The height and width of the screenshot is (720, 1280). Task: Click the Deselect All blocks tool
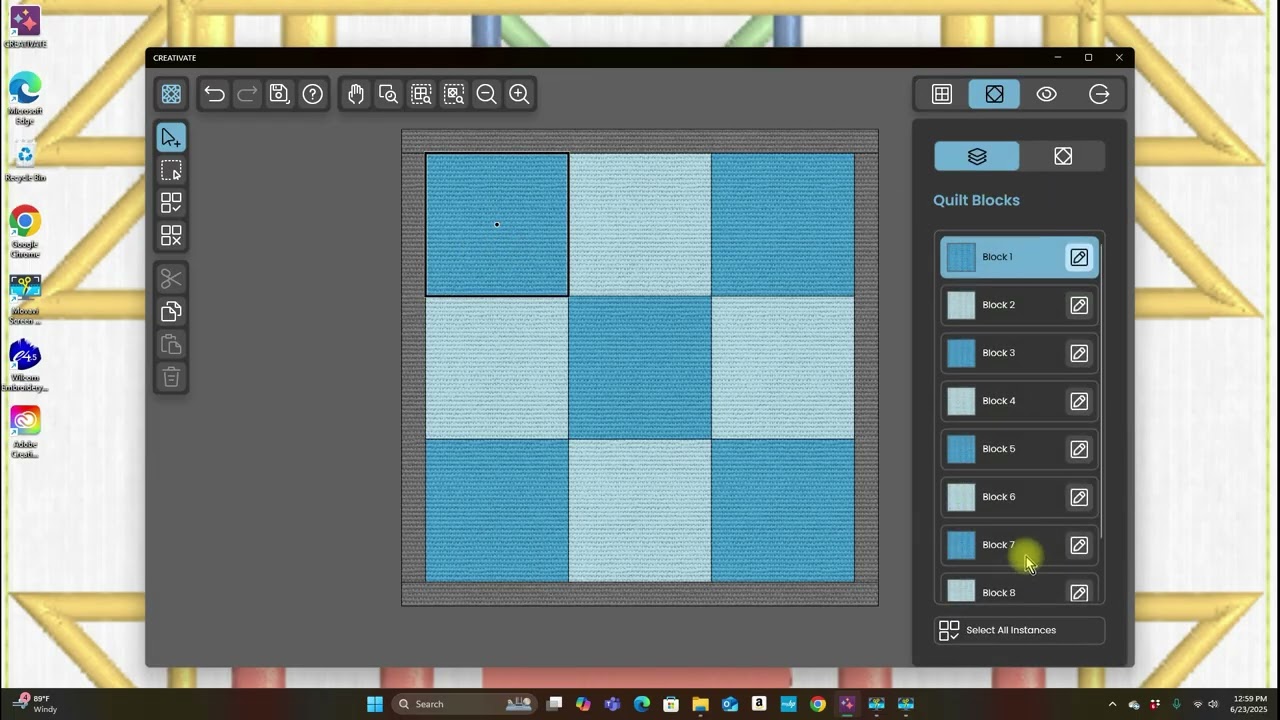pos(171,236)
